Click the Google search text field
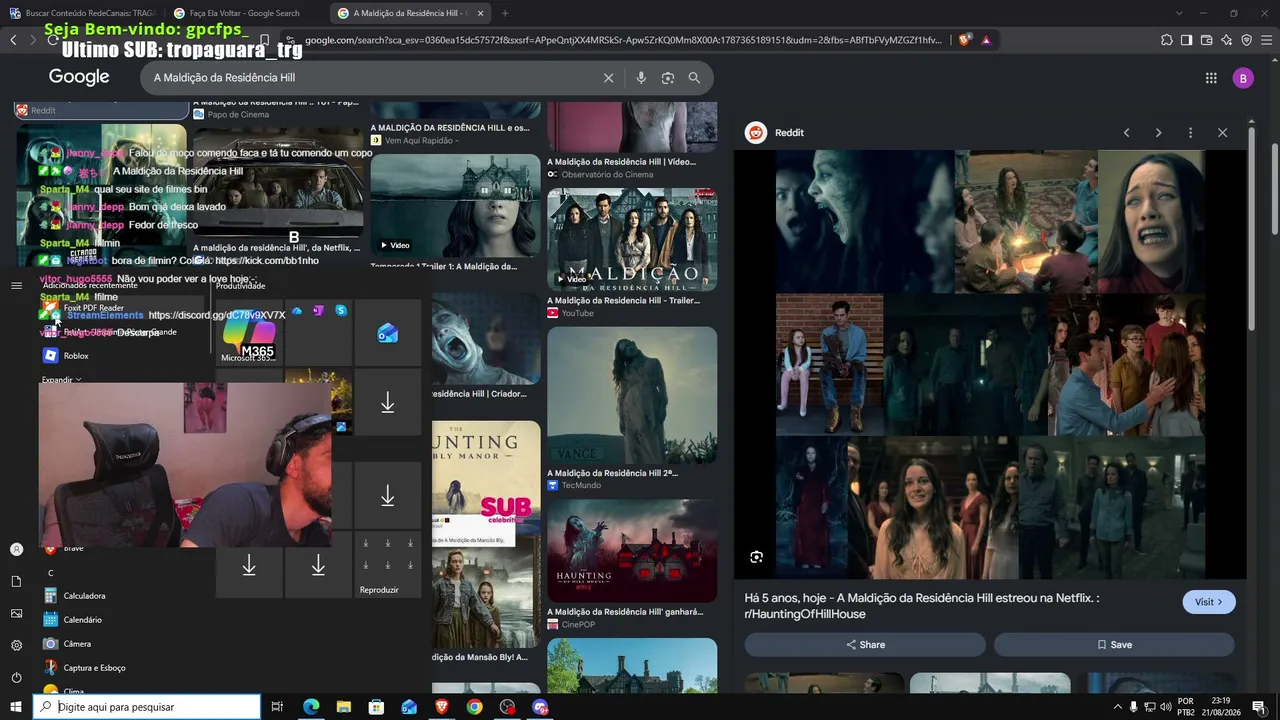 pos(370,78)
